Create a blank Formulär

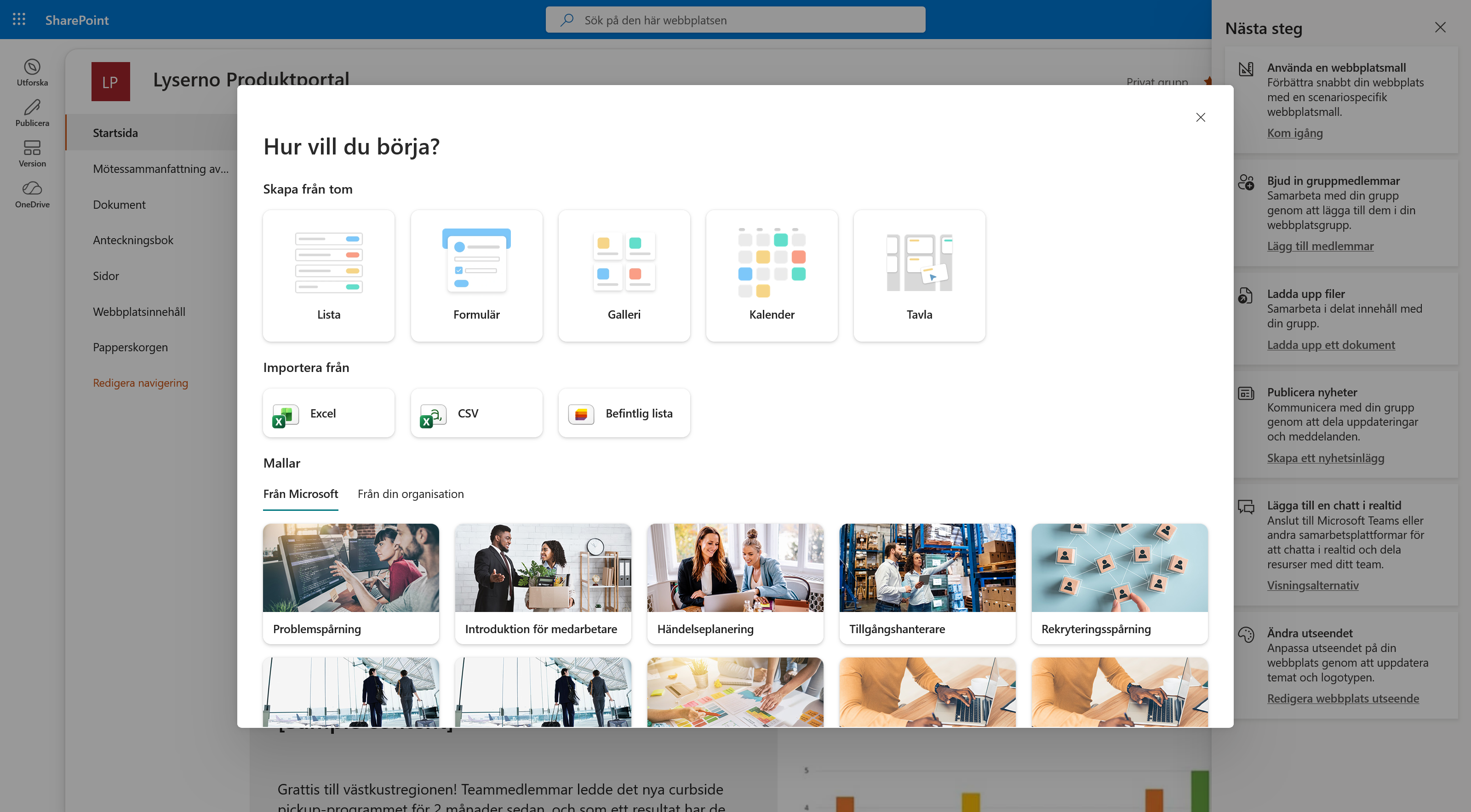click(x=476, y=276)
